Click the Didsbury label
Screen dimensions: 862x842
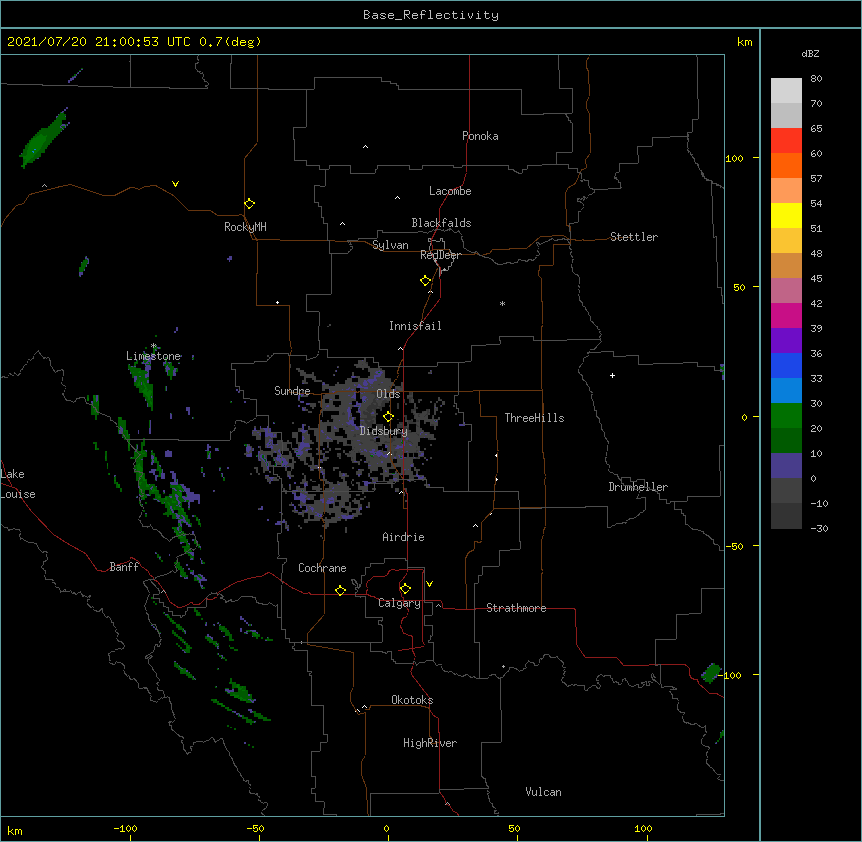(x=384, y=431)
